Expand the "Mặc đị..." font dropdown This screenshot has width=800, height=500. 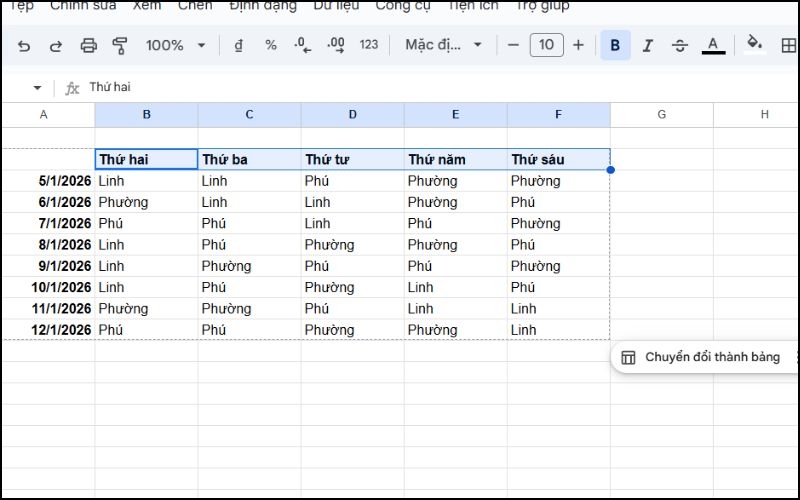[444, 45]
